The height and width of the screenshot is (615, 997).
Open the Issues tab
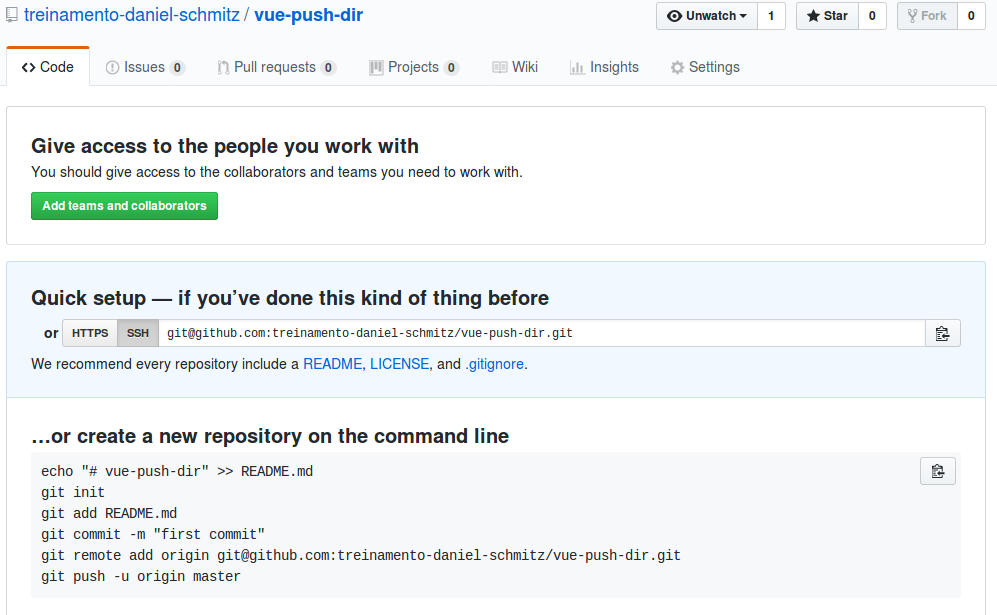145,67
